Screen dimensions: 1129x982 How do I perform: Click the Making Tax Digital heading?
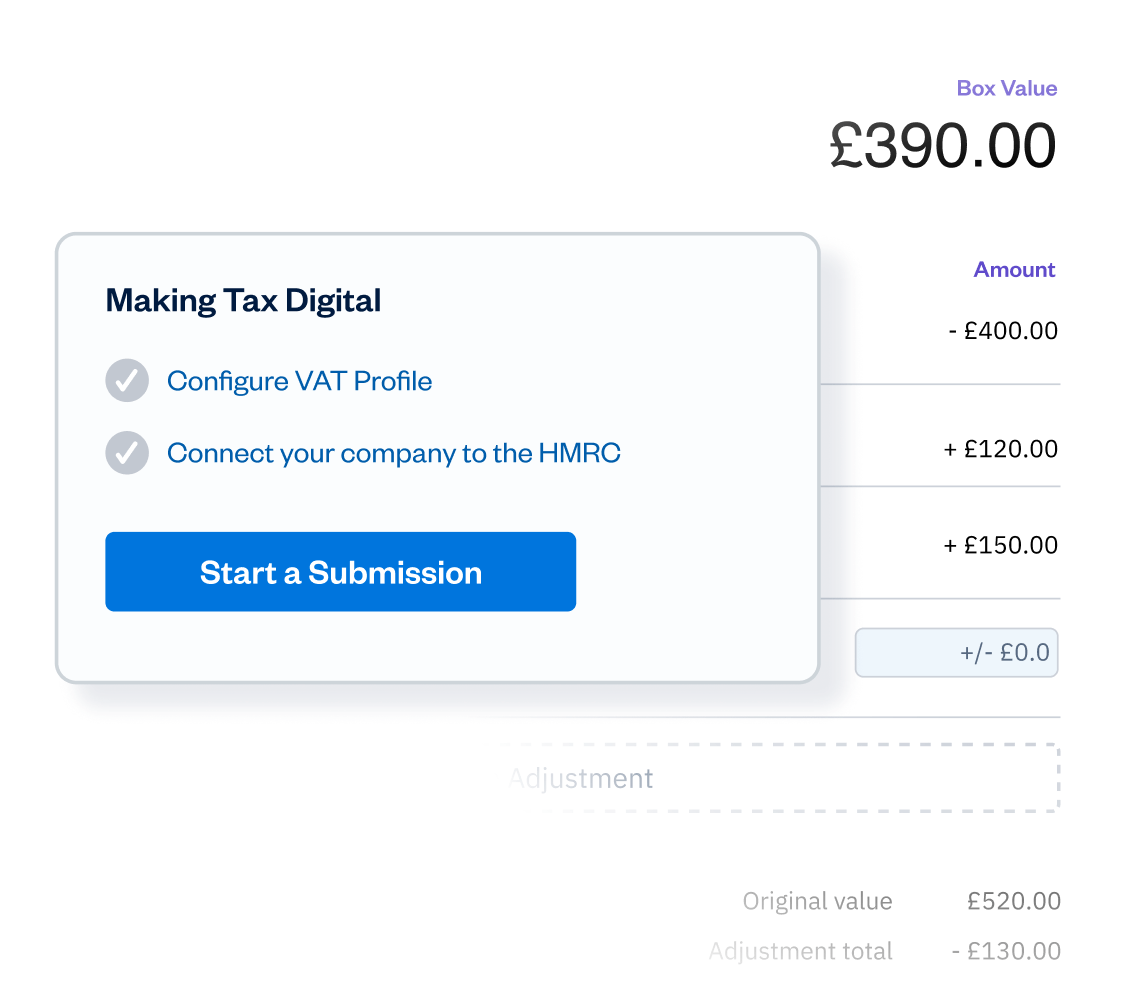click(x=243, y=300)
